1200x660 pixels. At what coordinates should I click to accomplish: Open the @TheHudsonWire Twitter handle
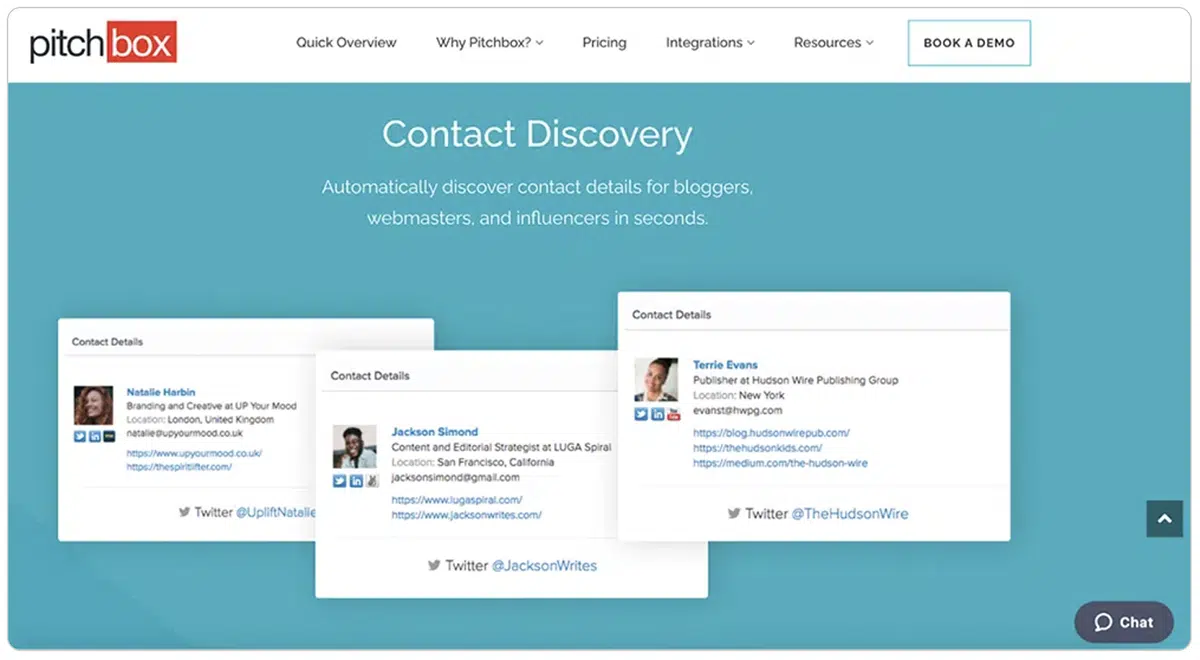click(x=850, y=513)
